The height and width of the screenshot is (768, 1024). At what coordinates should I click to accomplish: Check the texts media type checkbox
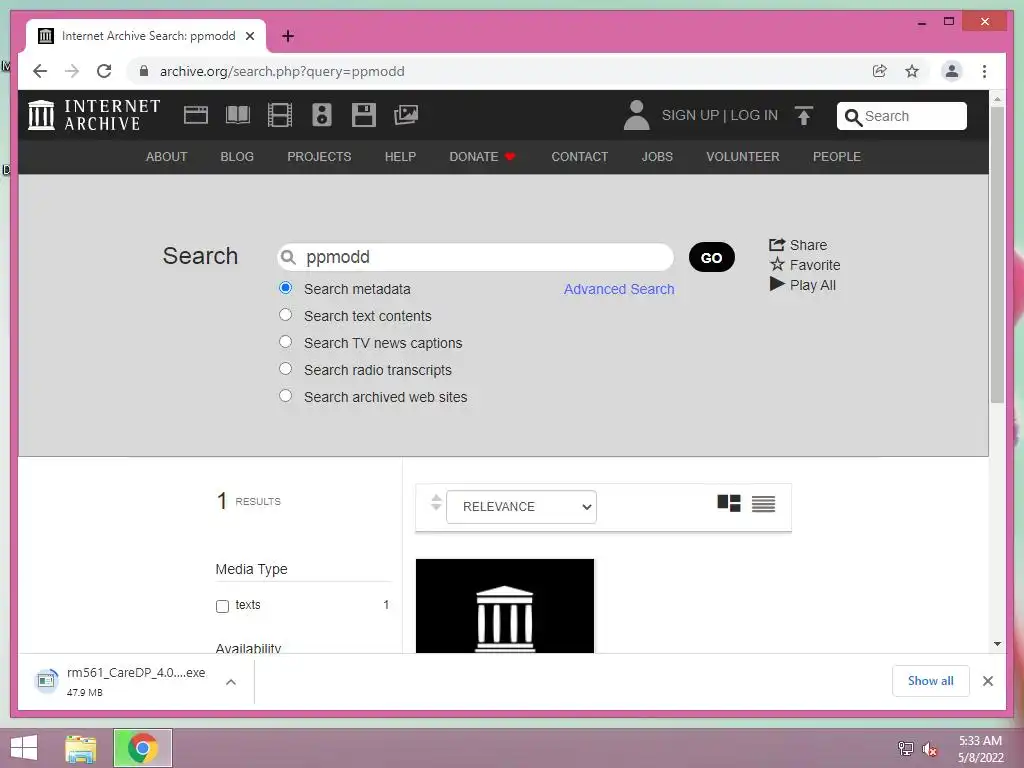click(x=222, y=606)
